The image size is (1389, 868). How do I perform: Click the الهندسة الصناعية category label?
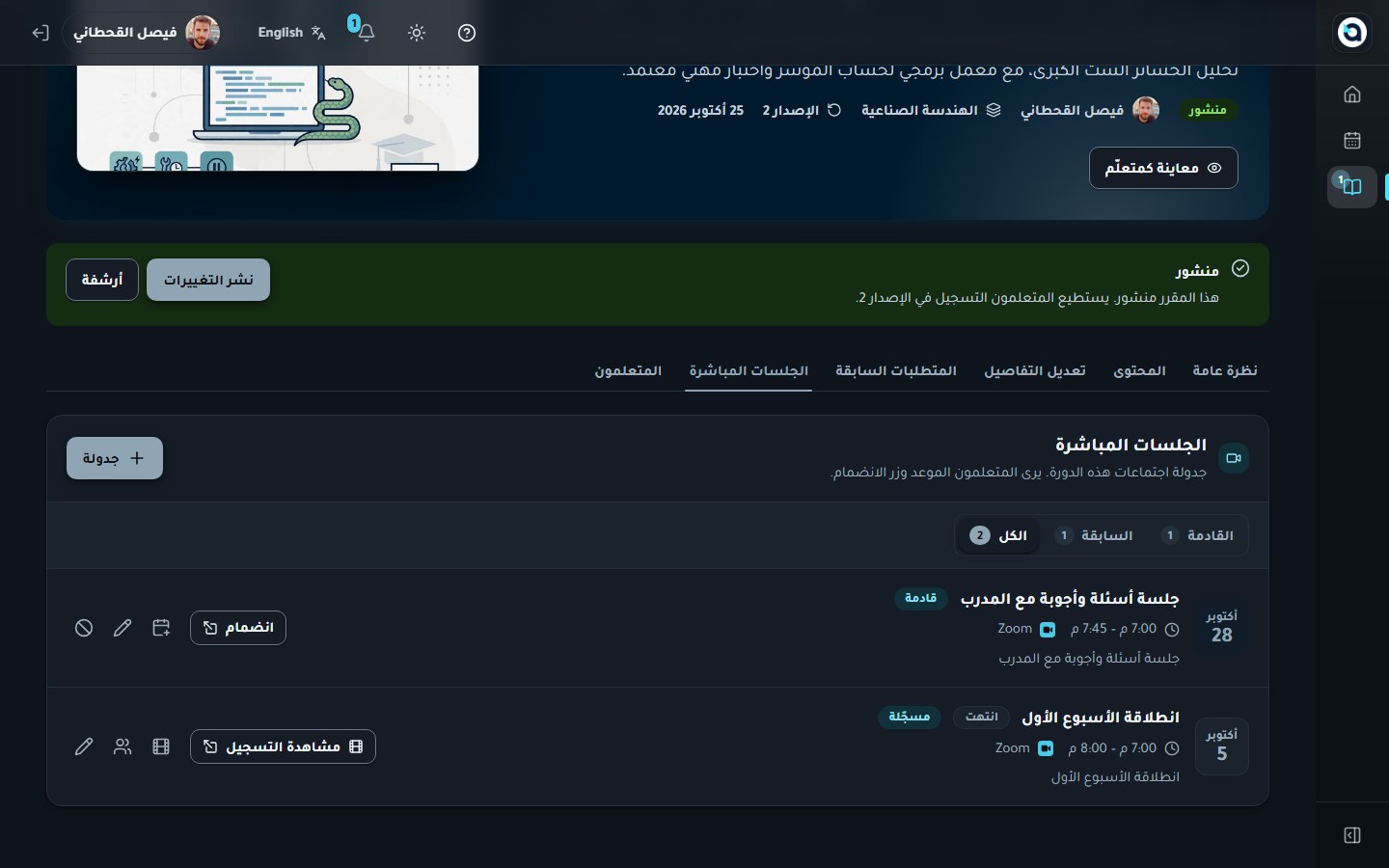tap(931, 110)
